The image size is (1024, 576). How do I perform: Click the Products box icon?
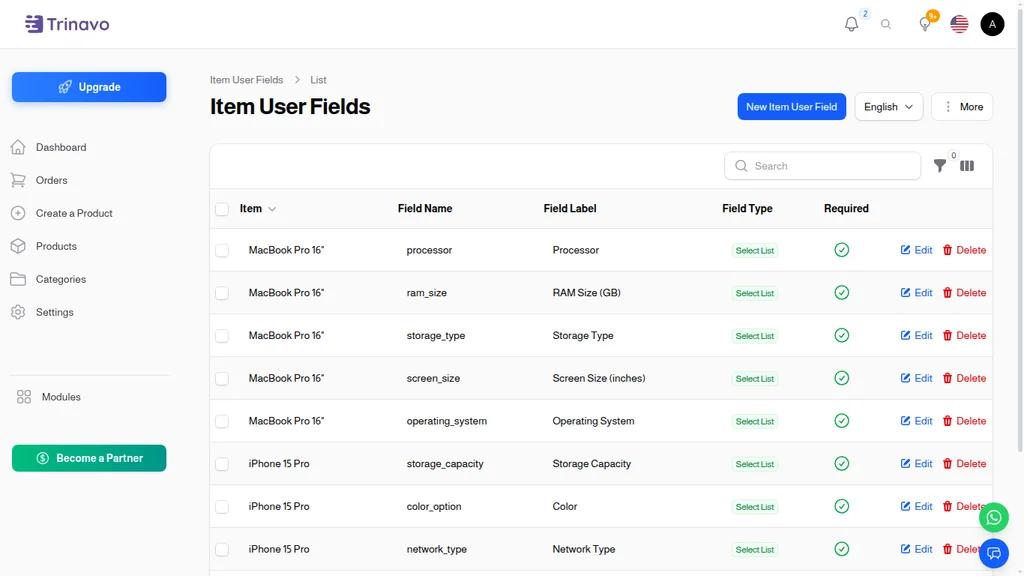(18, 246)
